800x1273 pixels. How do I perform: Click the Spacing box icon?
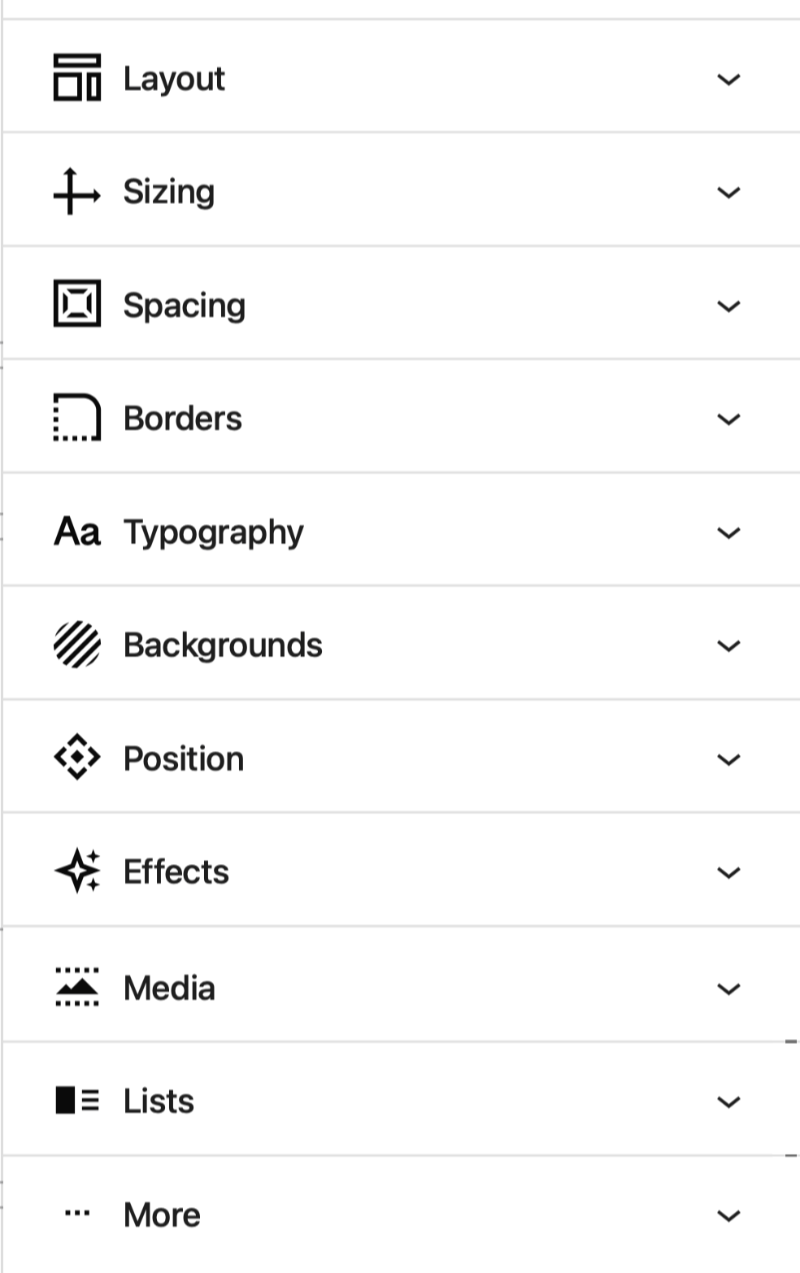(77, 304)
